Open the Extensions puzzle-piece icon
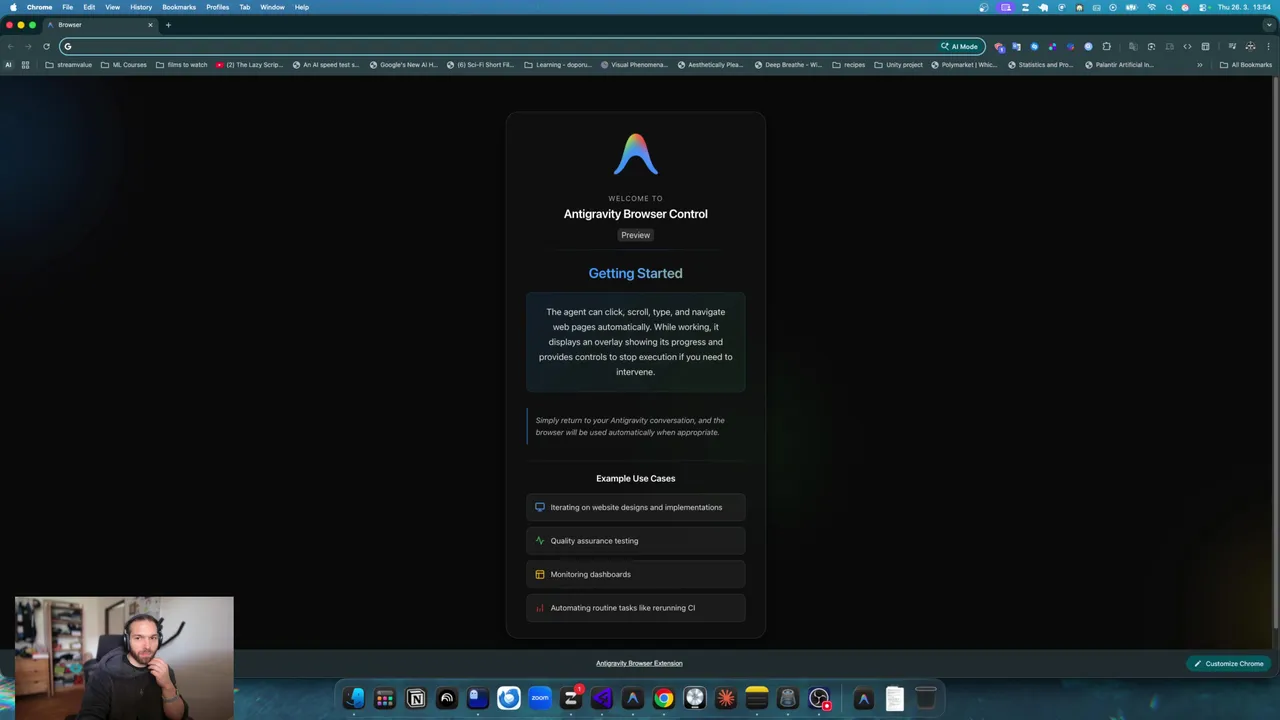Screen dimensions: 1280x720 point(1106,46)
